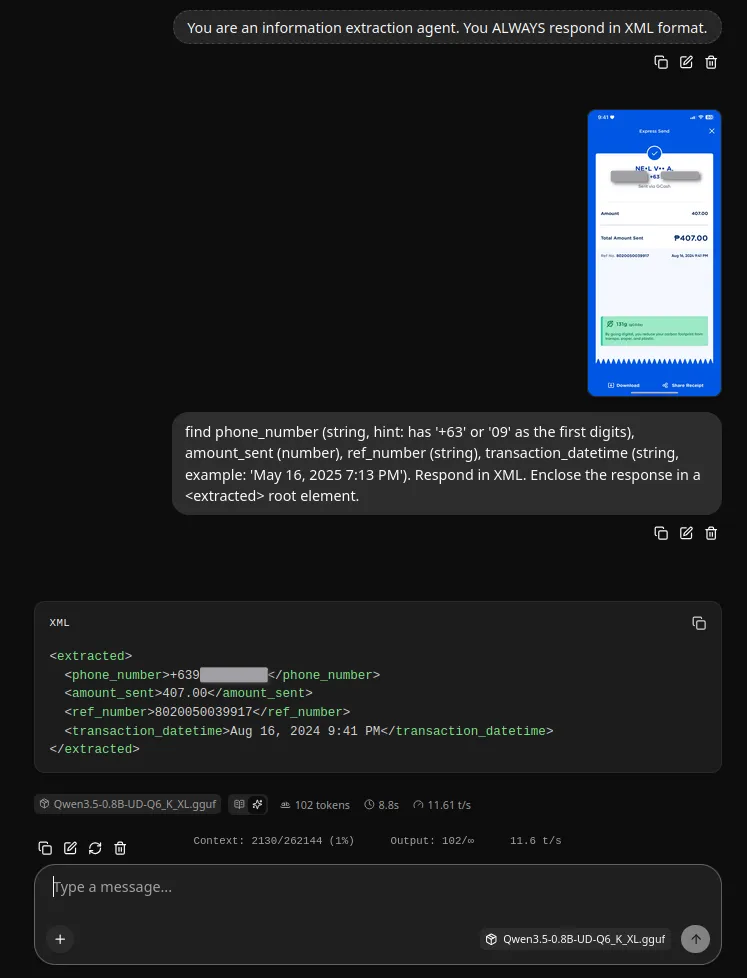
Task: Click the Output 102/∞ readout
Action: tap(432, 841)
